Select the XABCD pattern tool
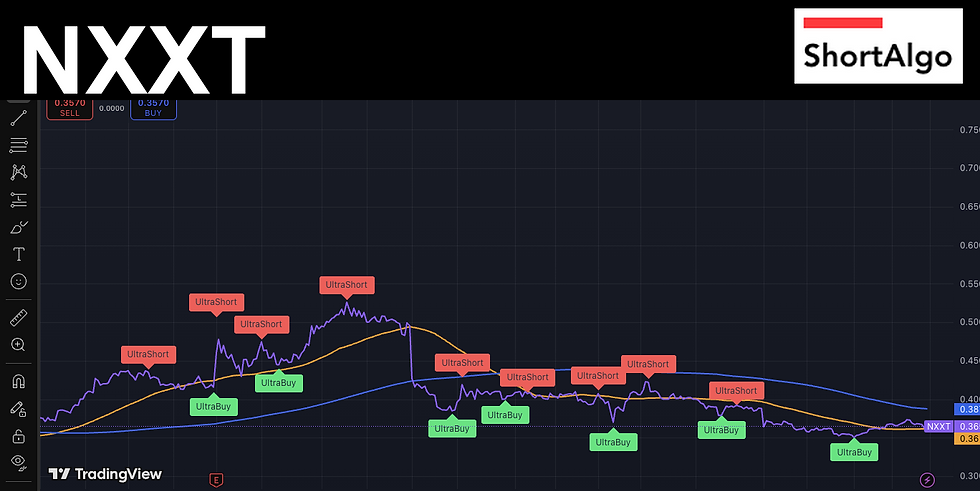 (x=18, y=172)
